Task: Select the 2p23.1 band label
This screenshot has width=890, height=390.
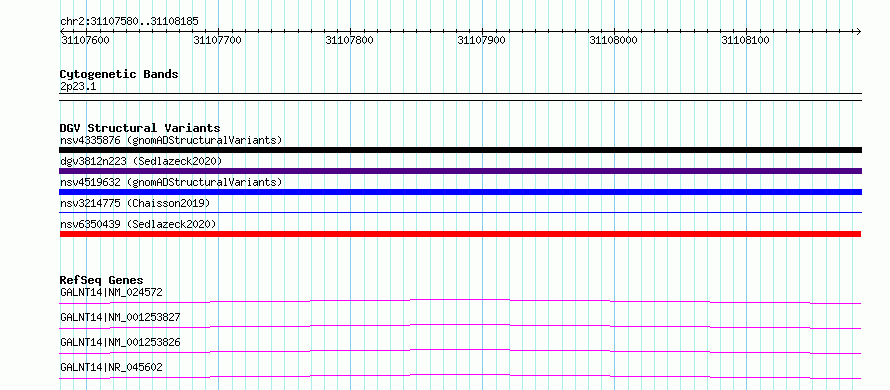Action: coord(78,86)
